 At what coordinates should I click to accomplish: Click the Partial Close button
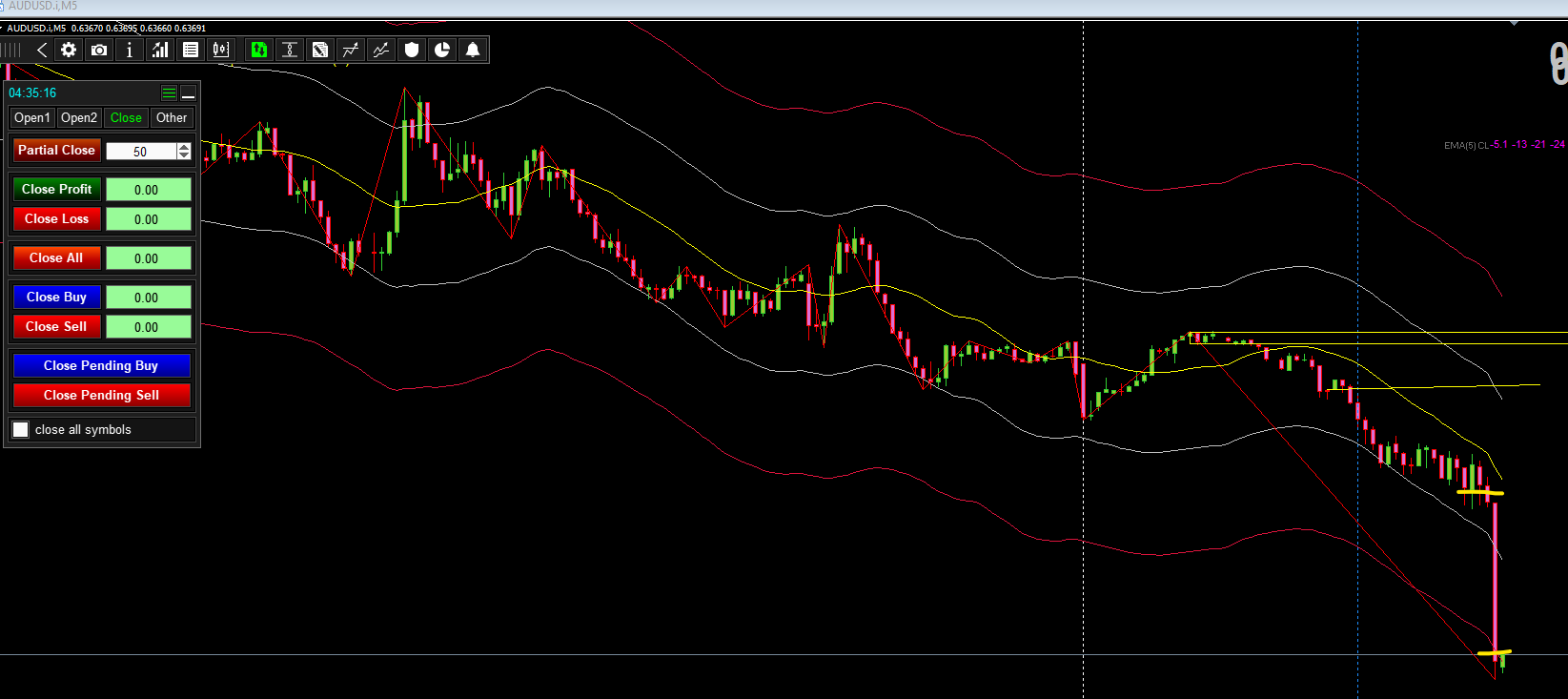click(x=56, y=150)
